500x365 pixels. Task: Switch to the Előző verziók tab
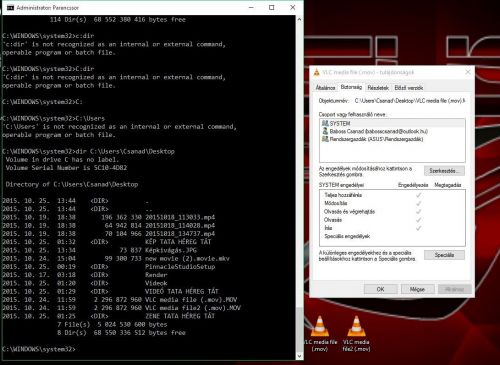tap(409, 88)
